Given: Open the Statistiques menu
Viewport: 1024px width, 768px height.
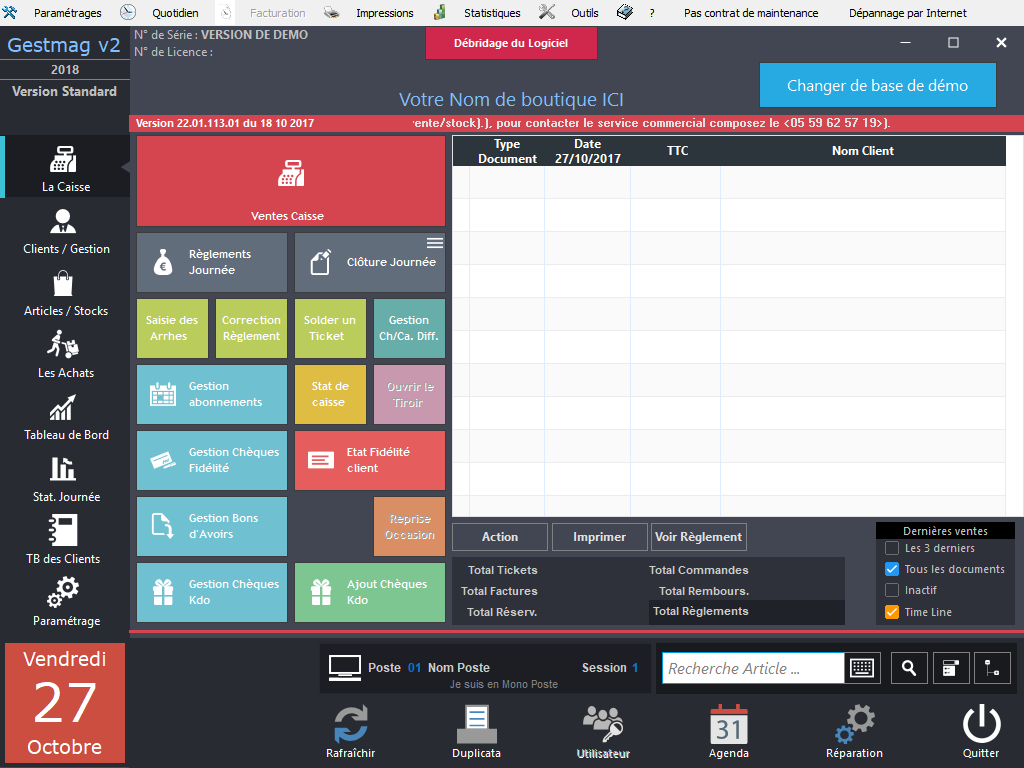Looking at the screenshot, I should point(492,13).
